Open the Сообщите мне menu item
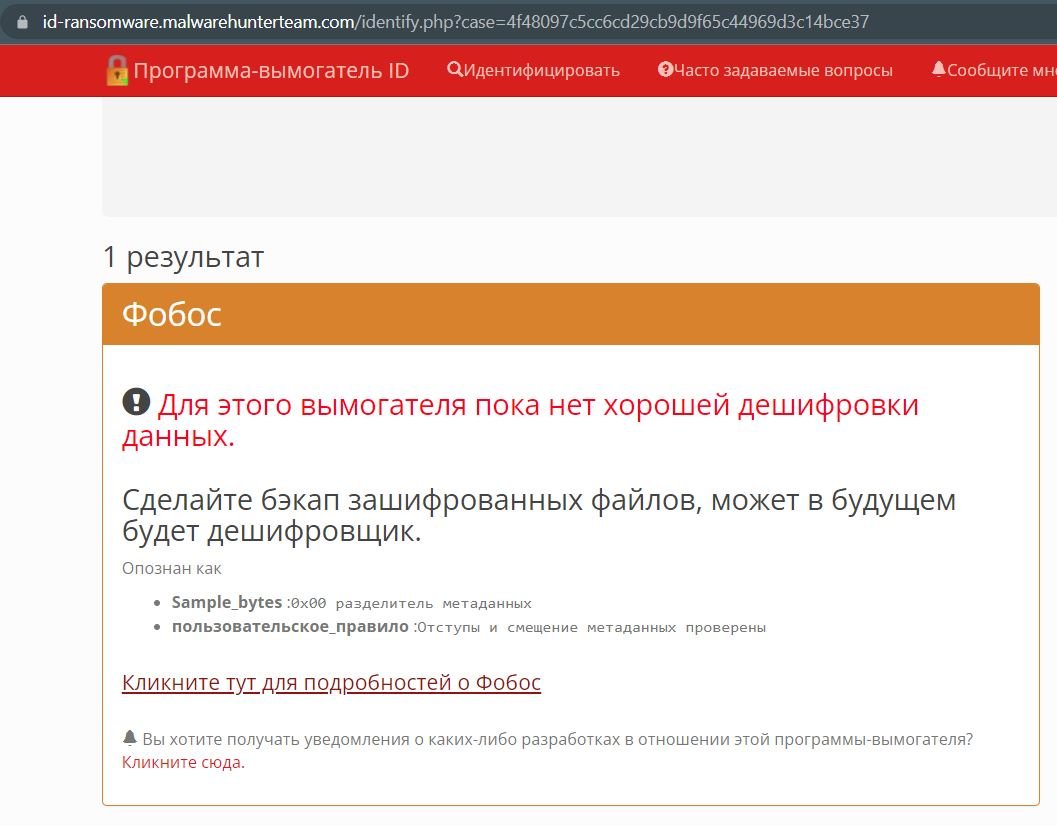 (x=994, y=70)
